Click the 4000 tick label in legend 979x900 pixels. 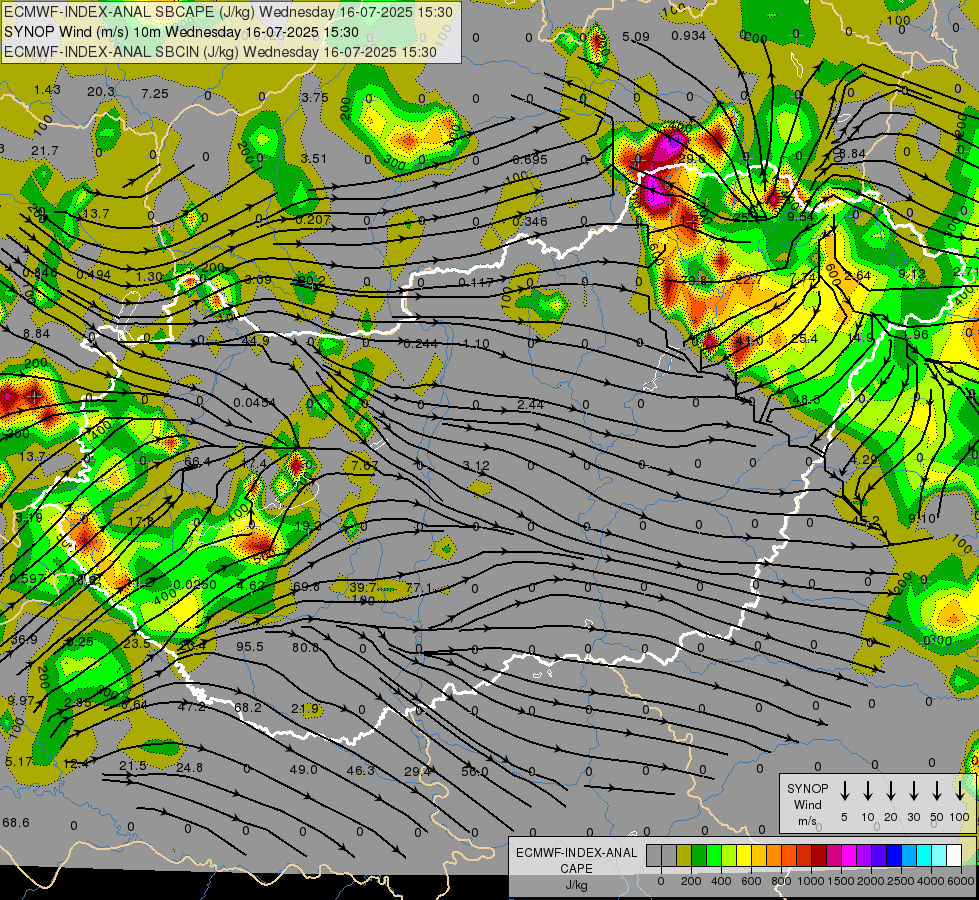pyautogui.click(x=932, y=881)
